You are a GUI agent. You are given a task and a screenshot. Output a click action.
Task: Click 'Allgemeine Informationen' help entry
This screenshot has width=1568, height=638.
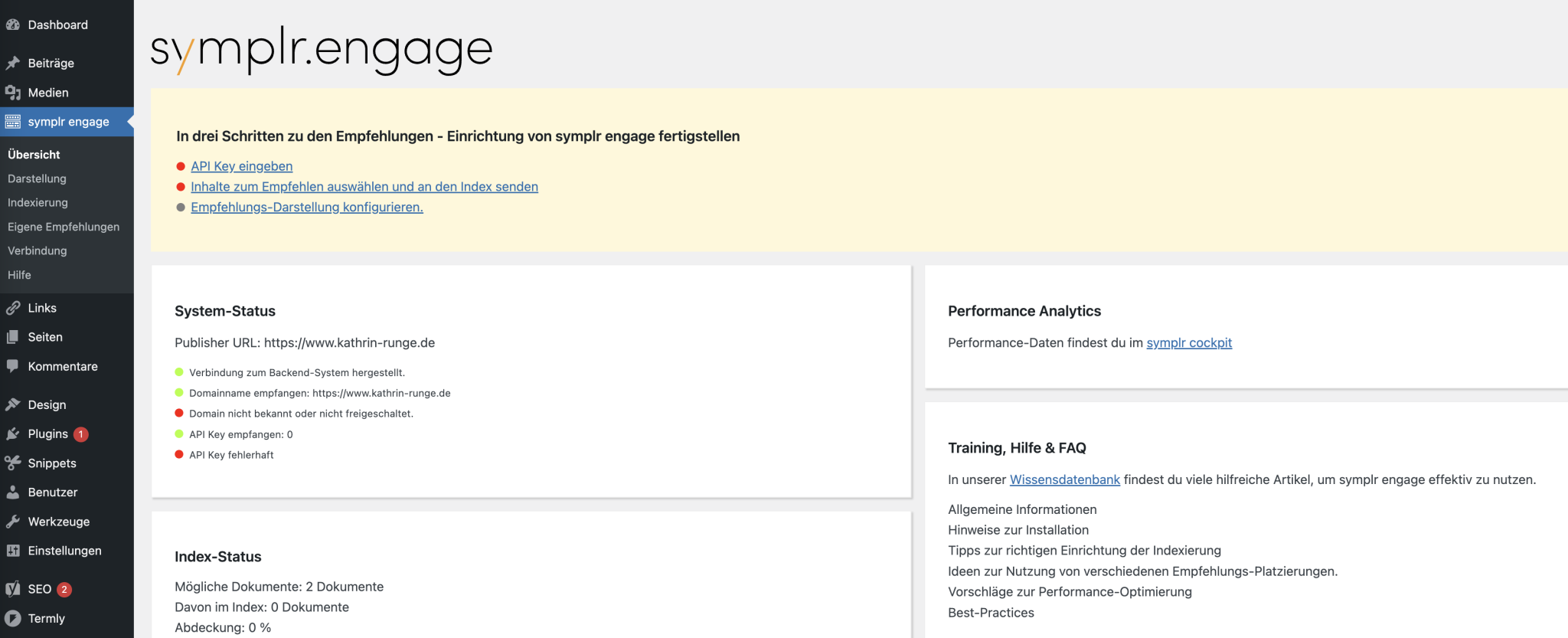pyautogui.click(x=1022, y=509)
